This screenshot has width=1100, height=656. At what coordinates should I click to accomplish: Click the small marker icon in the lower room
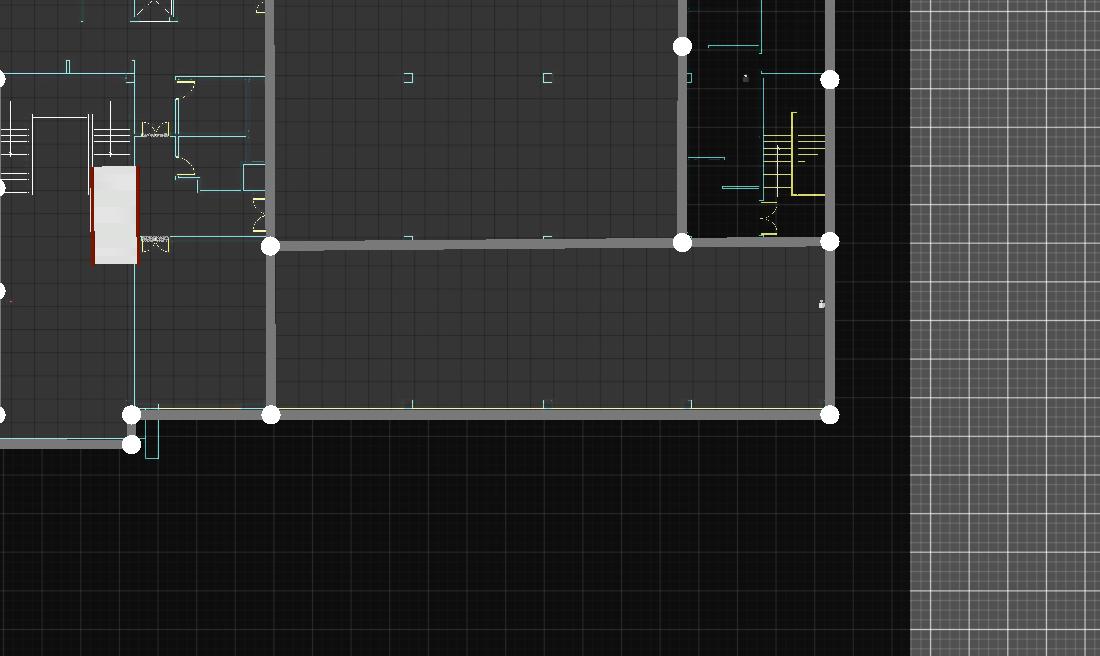point(822,304)
